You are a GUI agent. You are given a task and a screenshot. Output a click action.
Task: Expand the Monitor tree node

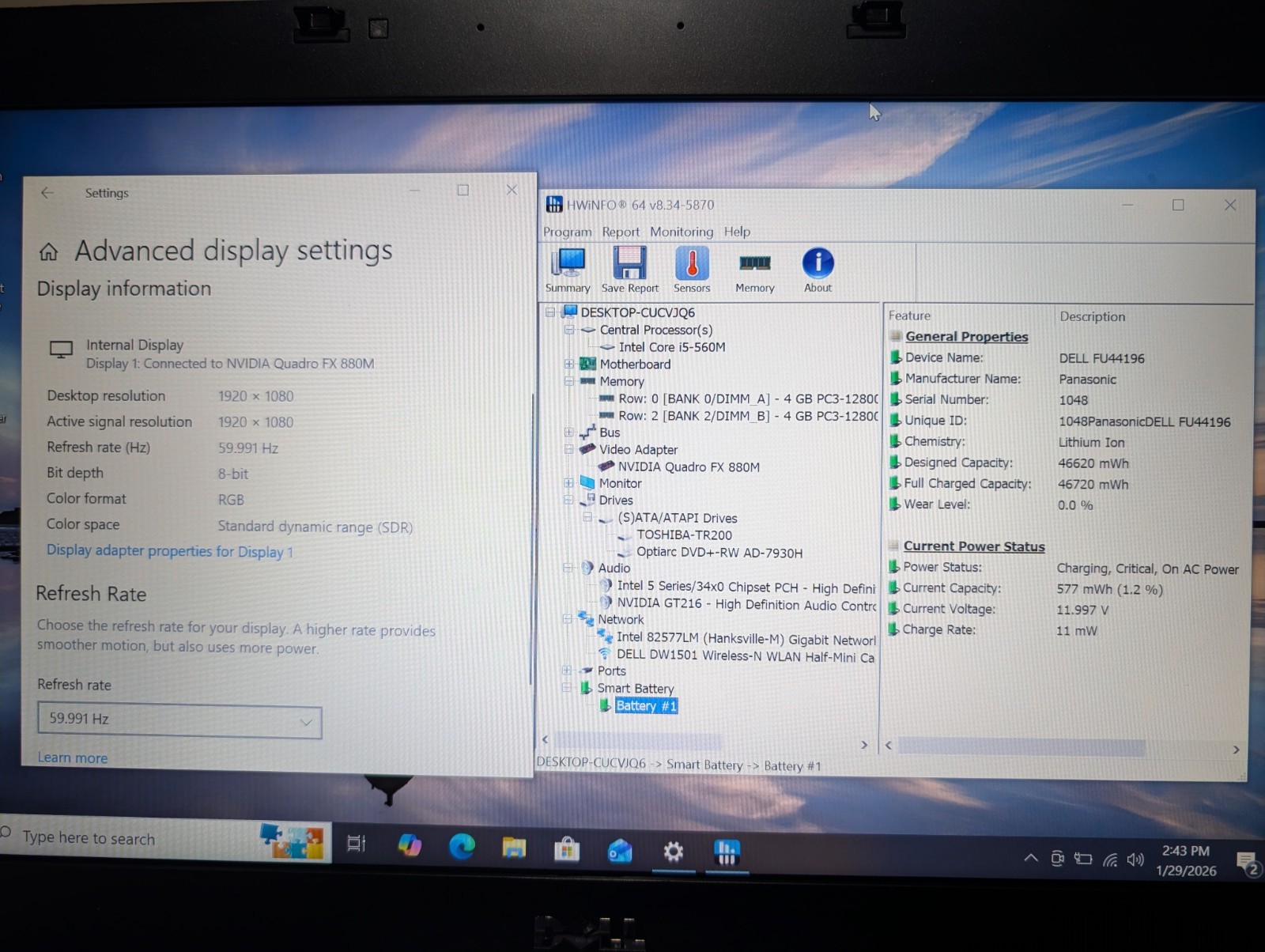568,483
